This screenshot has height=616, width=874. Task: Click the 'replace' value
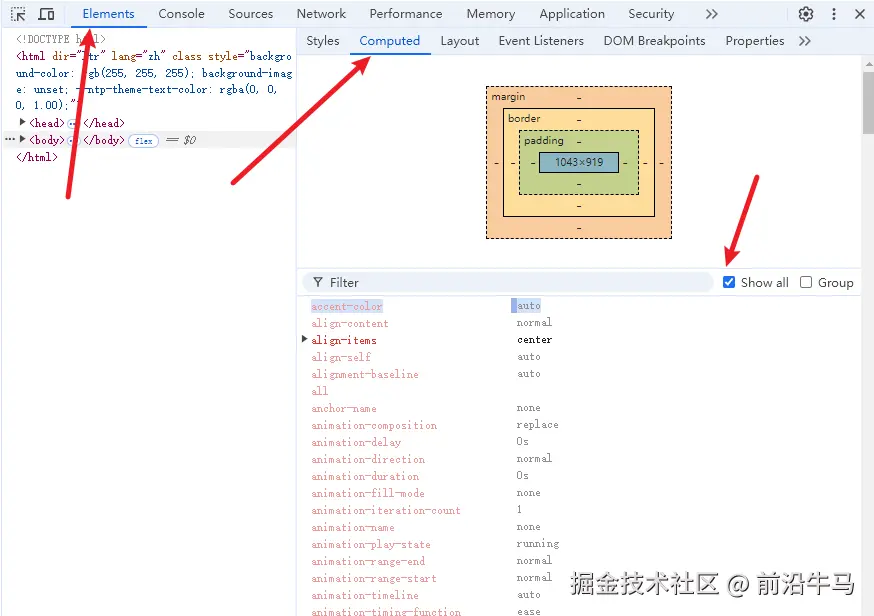point(537,425)
